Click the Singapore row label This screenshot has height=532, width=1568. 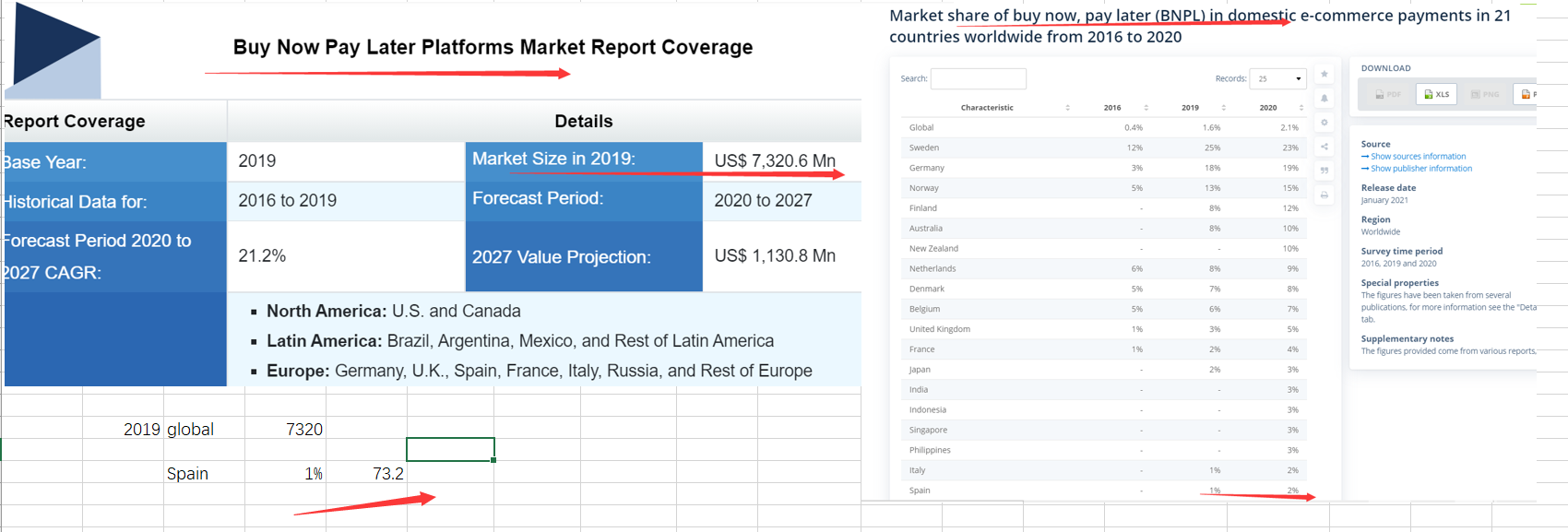[928, 431]
